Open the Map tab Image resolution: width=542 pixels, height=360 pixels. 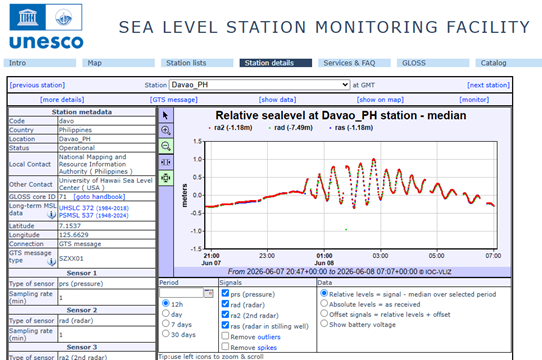click(x=119, y=63)
